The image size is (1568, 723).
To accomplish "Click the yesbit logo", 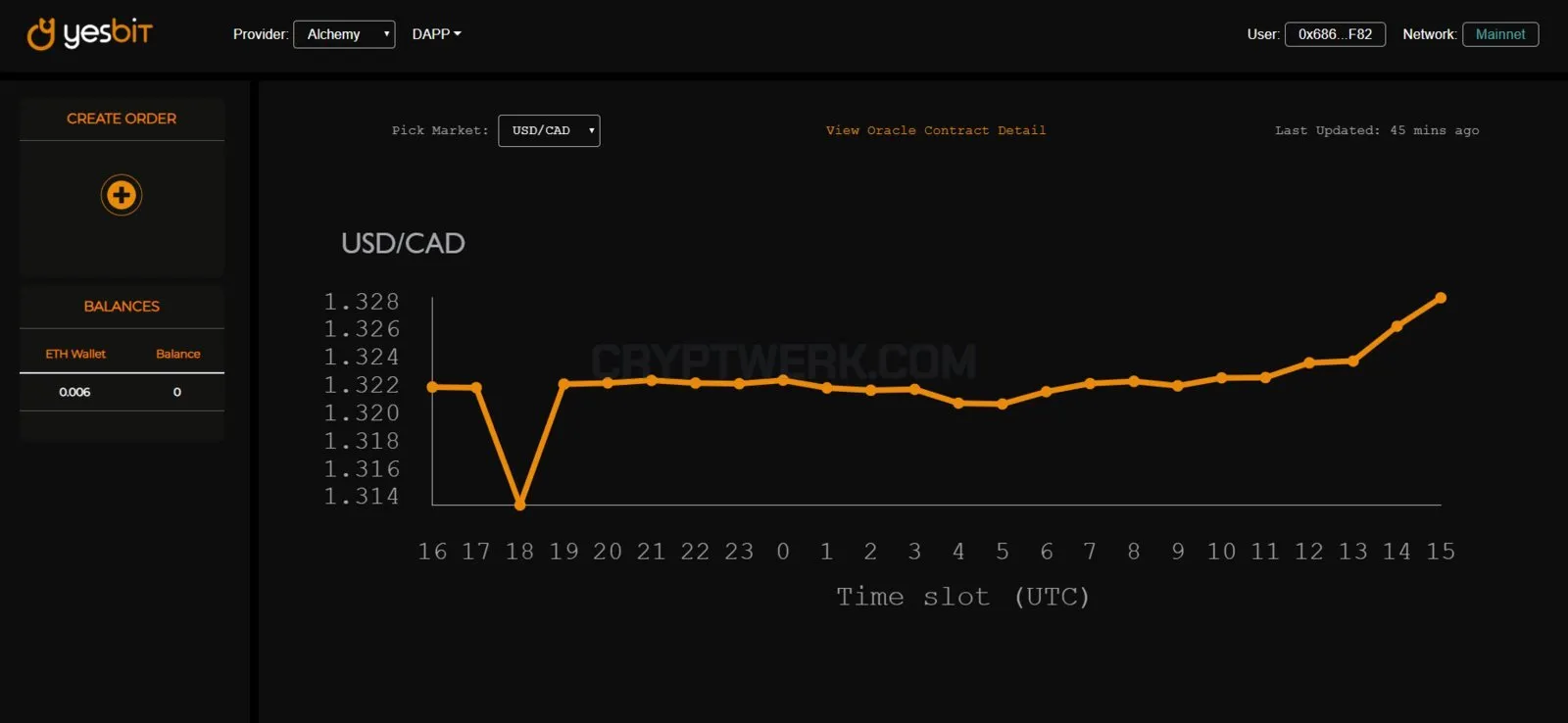I will 89,33.
